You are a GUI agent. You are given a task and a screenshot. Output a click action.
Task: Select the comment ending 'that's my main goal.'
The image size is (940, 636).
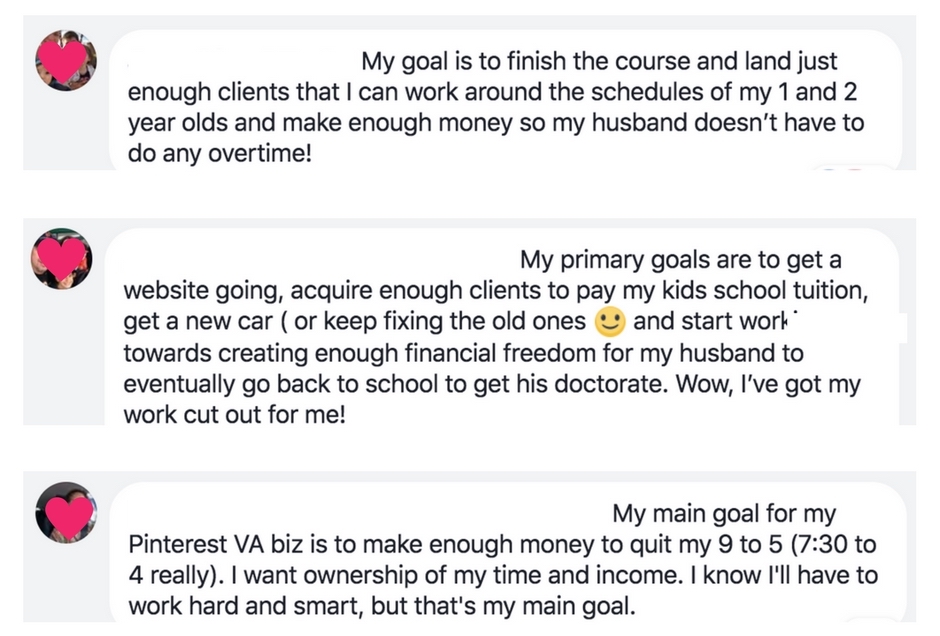click(508, 553)
